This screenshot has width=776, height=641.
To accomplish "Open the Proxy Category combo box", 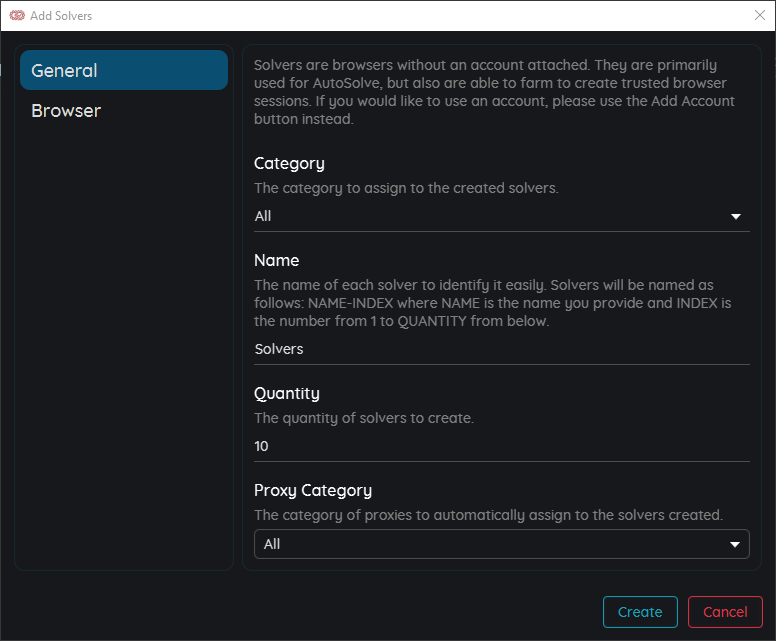I will click(502, 544).
